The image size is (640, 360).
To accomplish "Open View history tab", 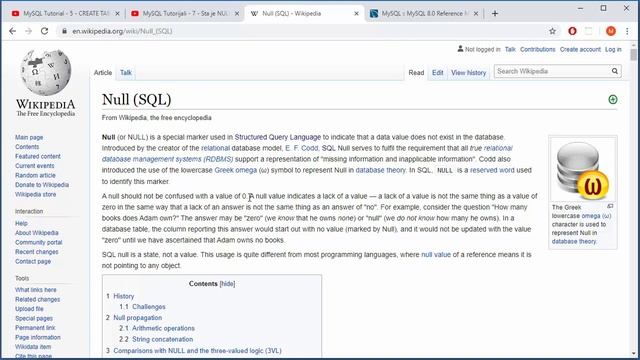I will pyautogui.click(x=469, y=73).
